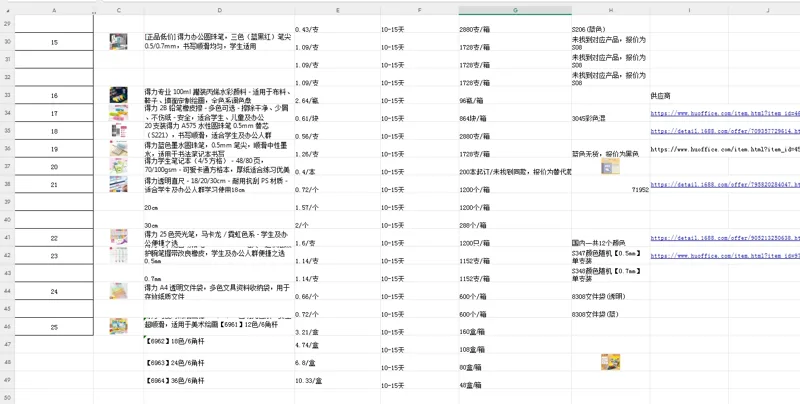Select highlighter product thumbnail in row 41
800x404 pixels.
coord(118,237)
